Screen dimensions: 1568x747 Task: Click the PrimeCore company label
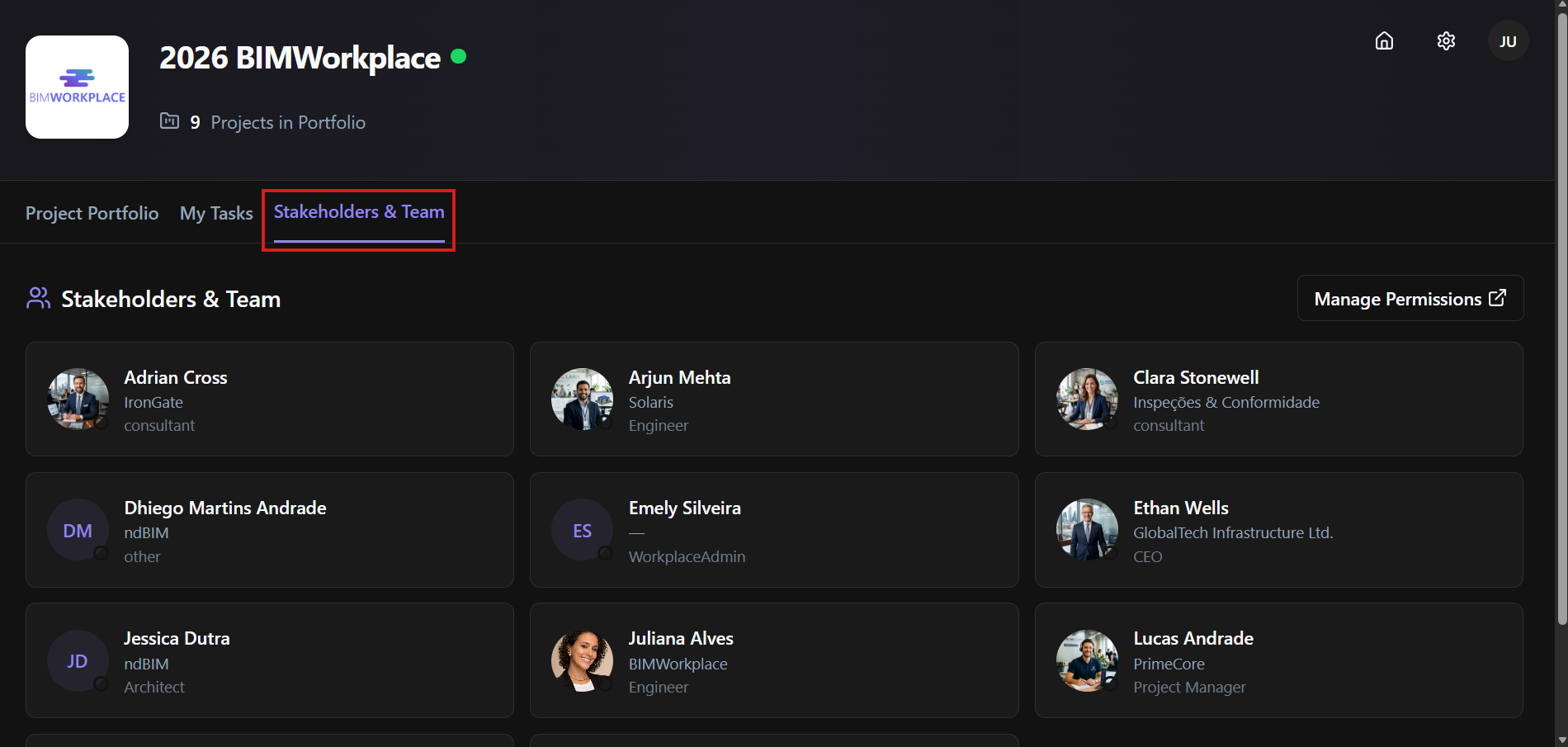[x=1169, y=664]
